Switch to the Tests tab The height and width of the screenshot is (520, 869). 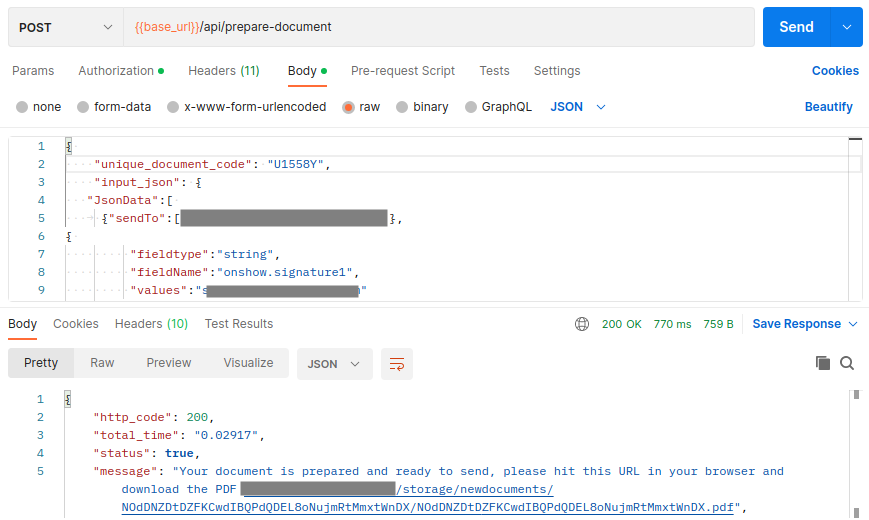tap(494, 71)
